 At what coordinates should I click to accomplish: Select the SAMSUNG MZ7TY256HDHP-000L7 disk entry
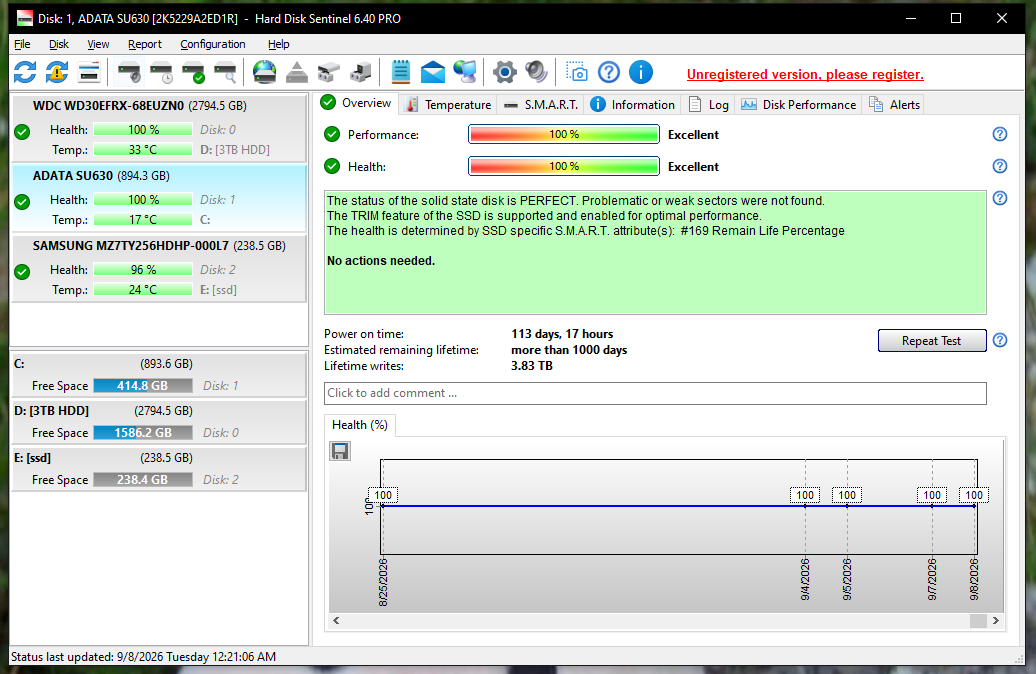159,268
